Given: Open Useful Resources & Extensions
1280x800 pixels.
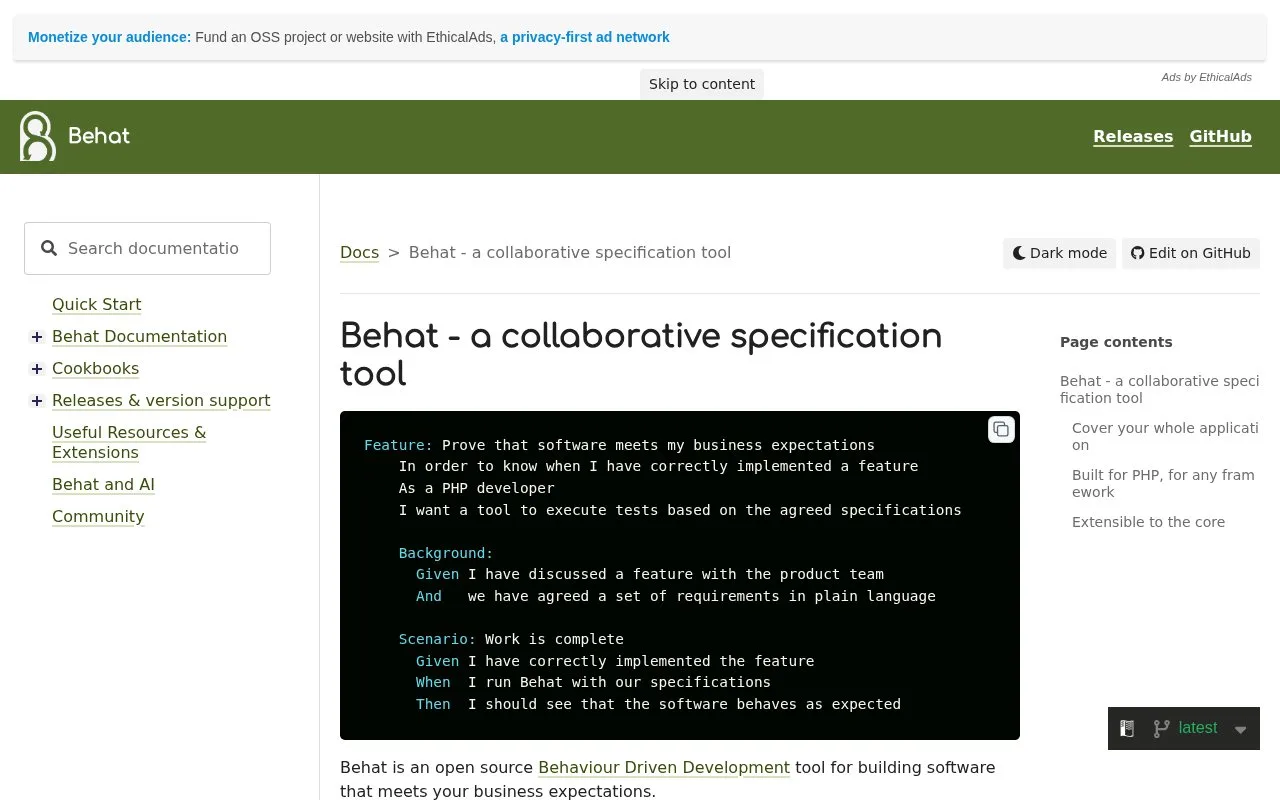Looking at the screenshot, I should 129,442.
